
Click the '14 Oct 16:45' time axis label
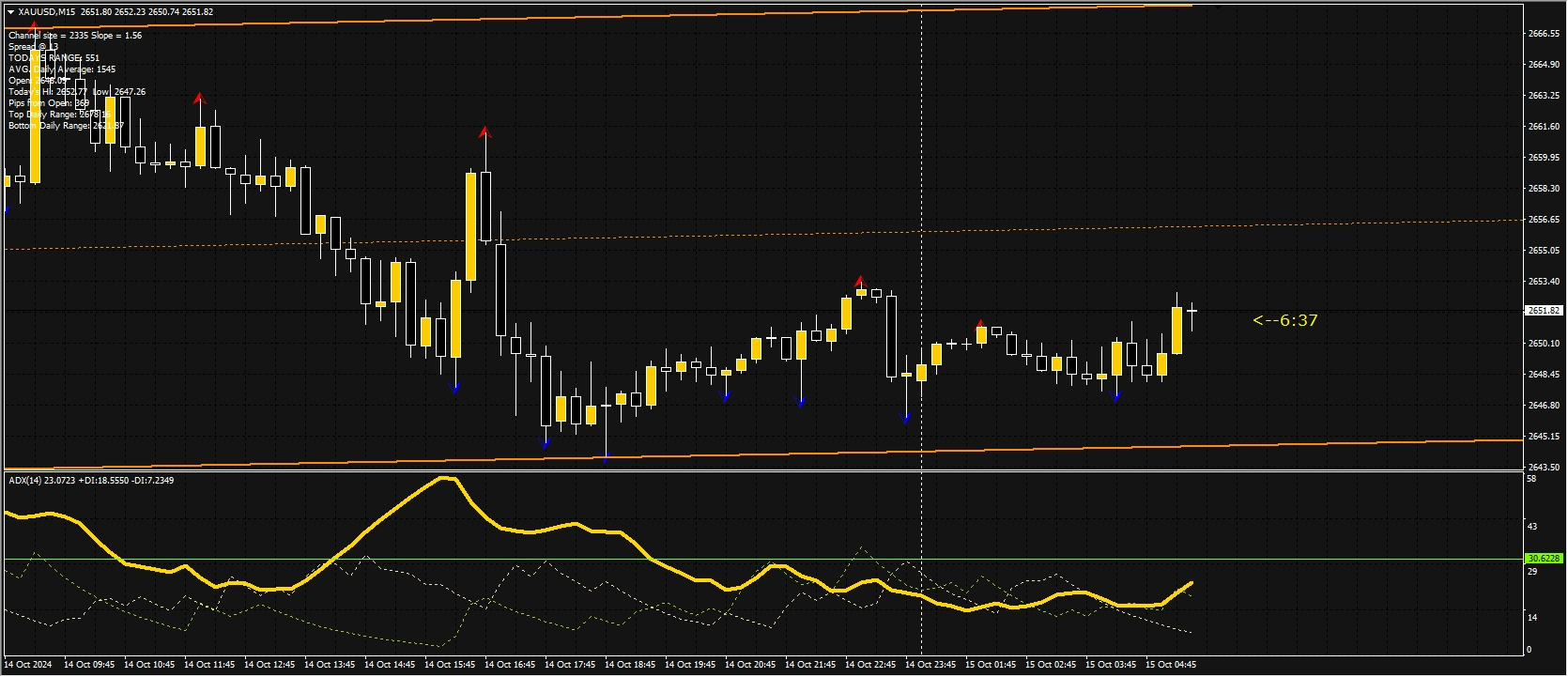pos(510,665)
